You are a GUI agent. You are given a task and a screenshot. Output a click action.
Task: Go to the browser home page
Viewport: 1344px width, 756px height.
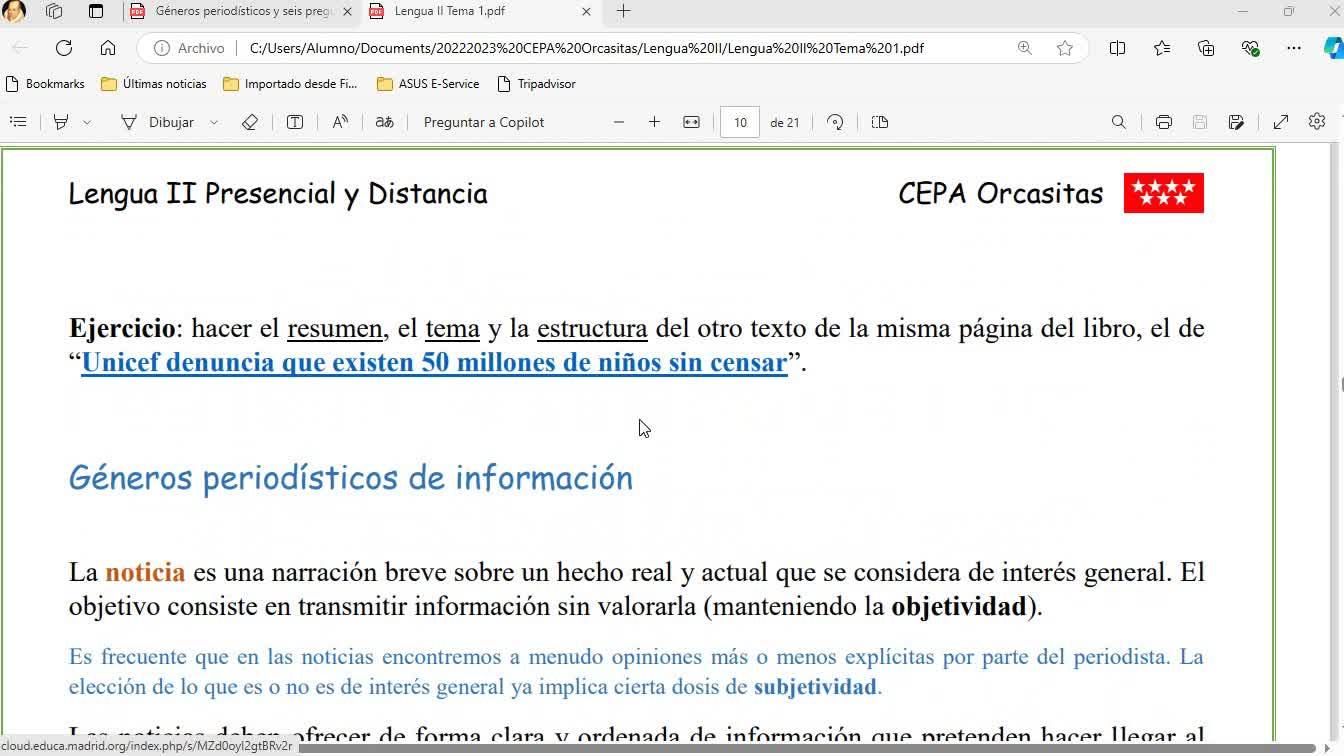pyautogui.click(x=108, y=48)
